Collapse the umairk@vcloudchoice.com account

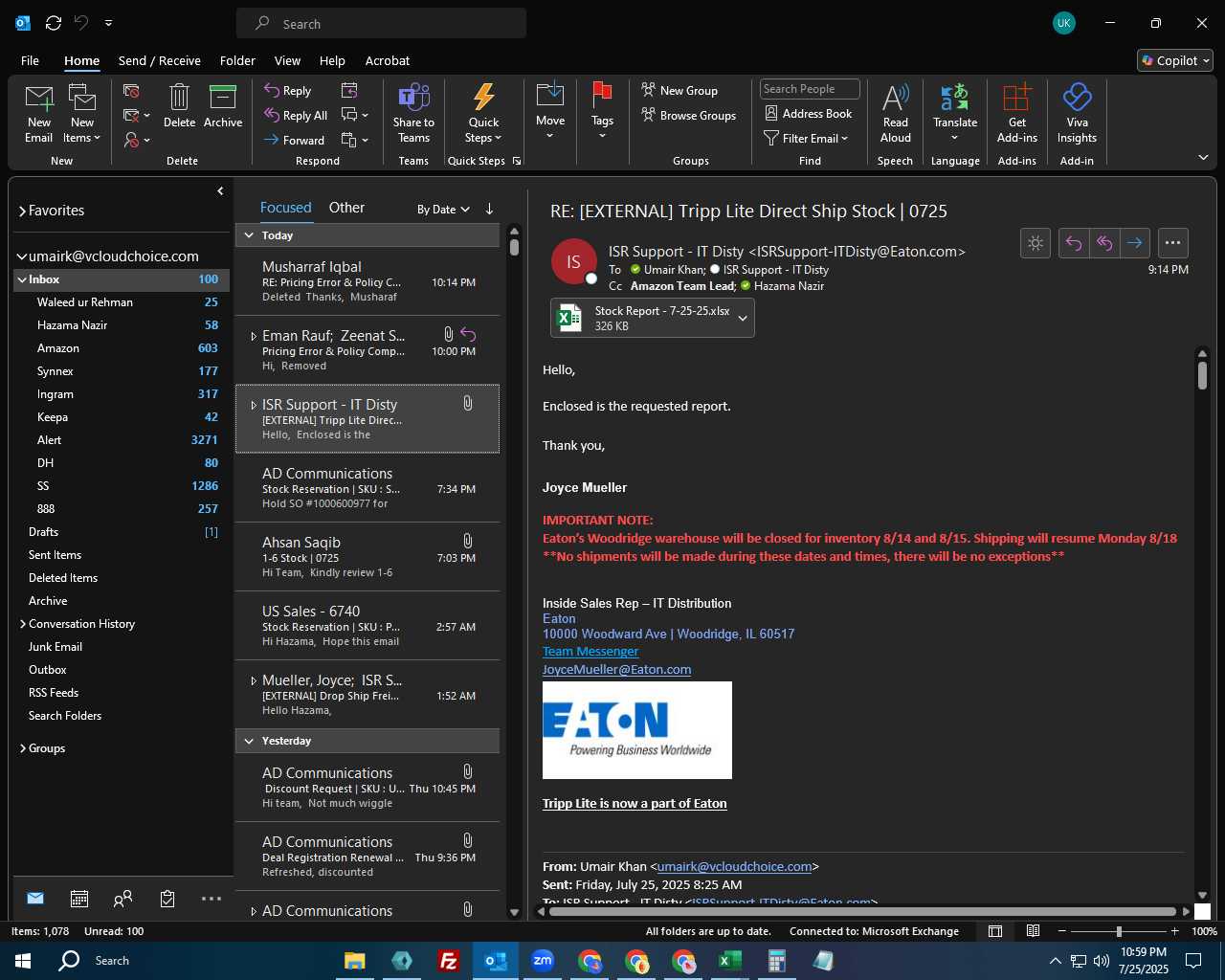tap(22, 256)
